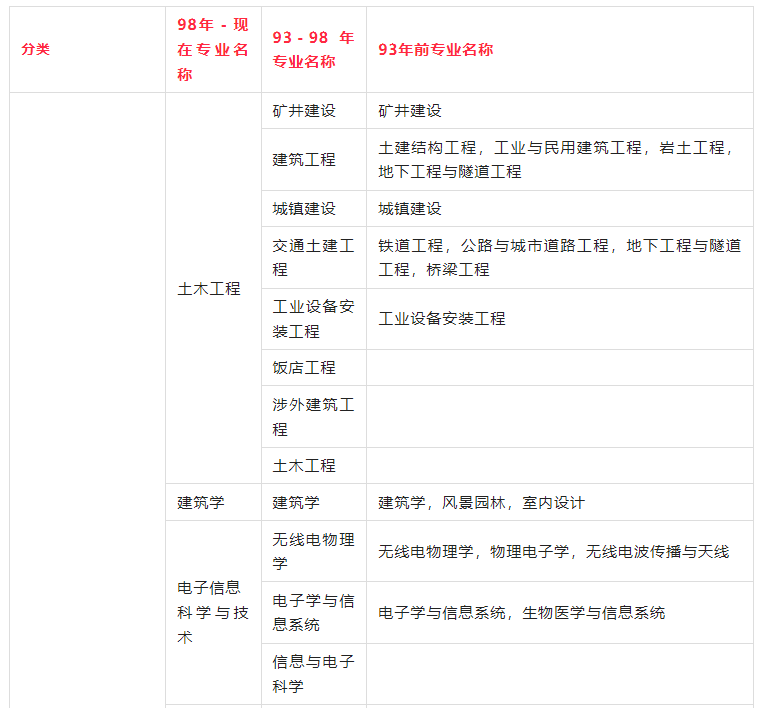Select the cell containing 生物医学与信息系统
The width and height of the screenshot is (764, 708).
(x=521, y=612)
